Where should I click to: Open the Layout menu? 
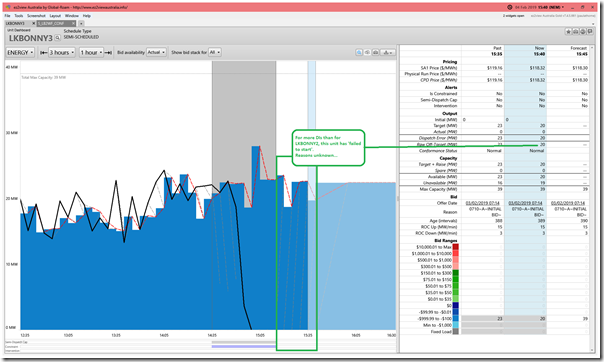coord(55,16)
